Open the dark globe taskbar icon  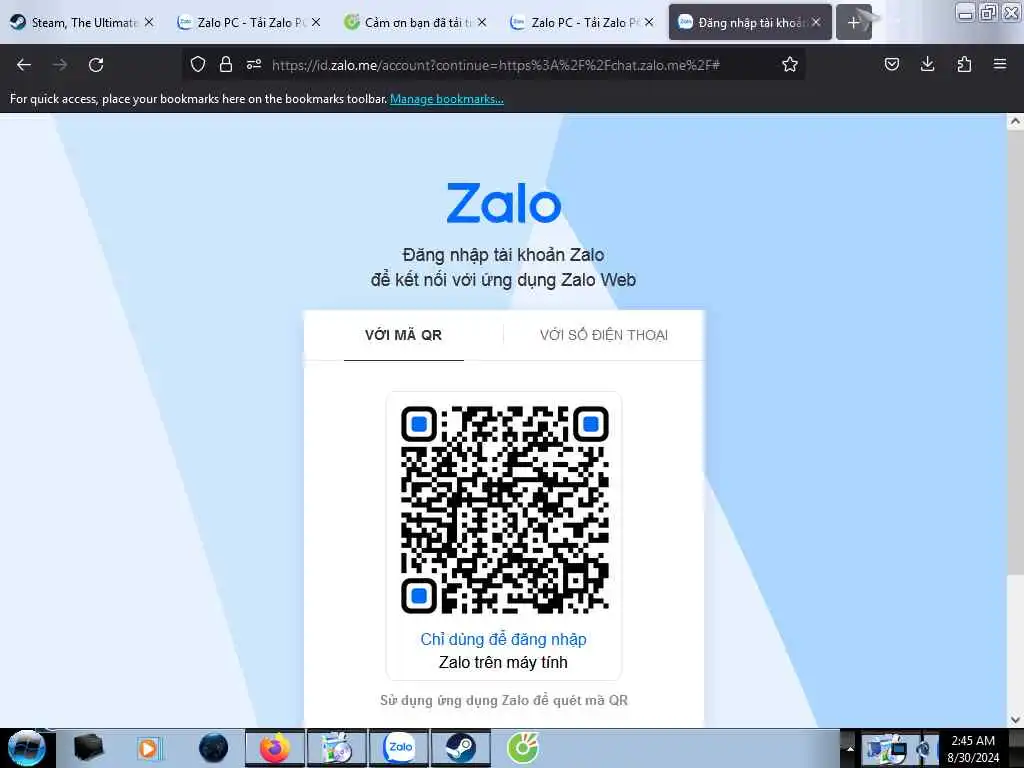coord(214,748)
